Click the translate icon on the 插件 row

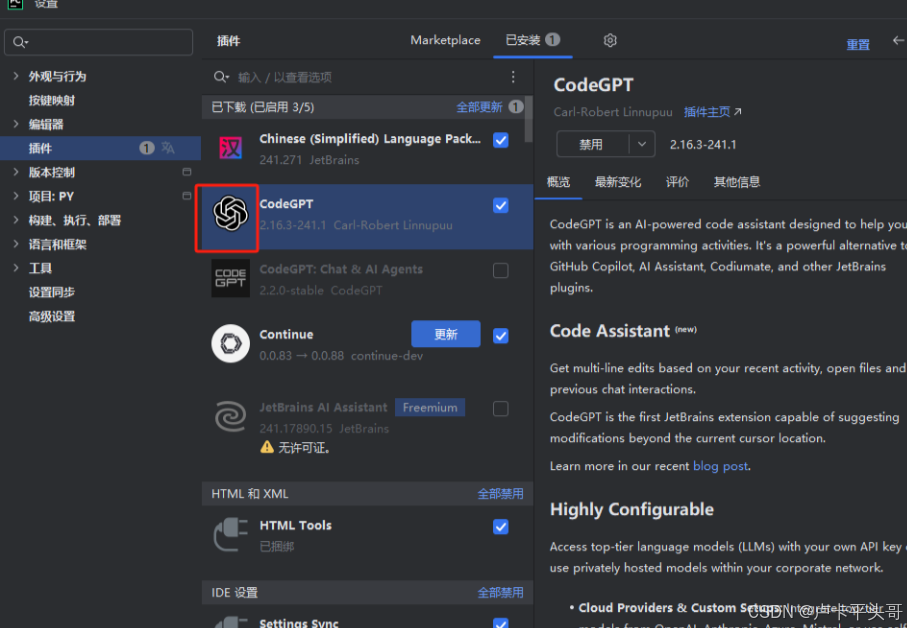[168, 148]
